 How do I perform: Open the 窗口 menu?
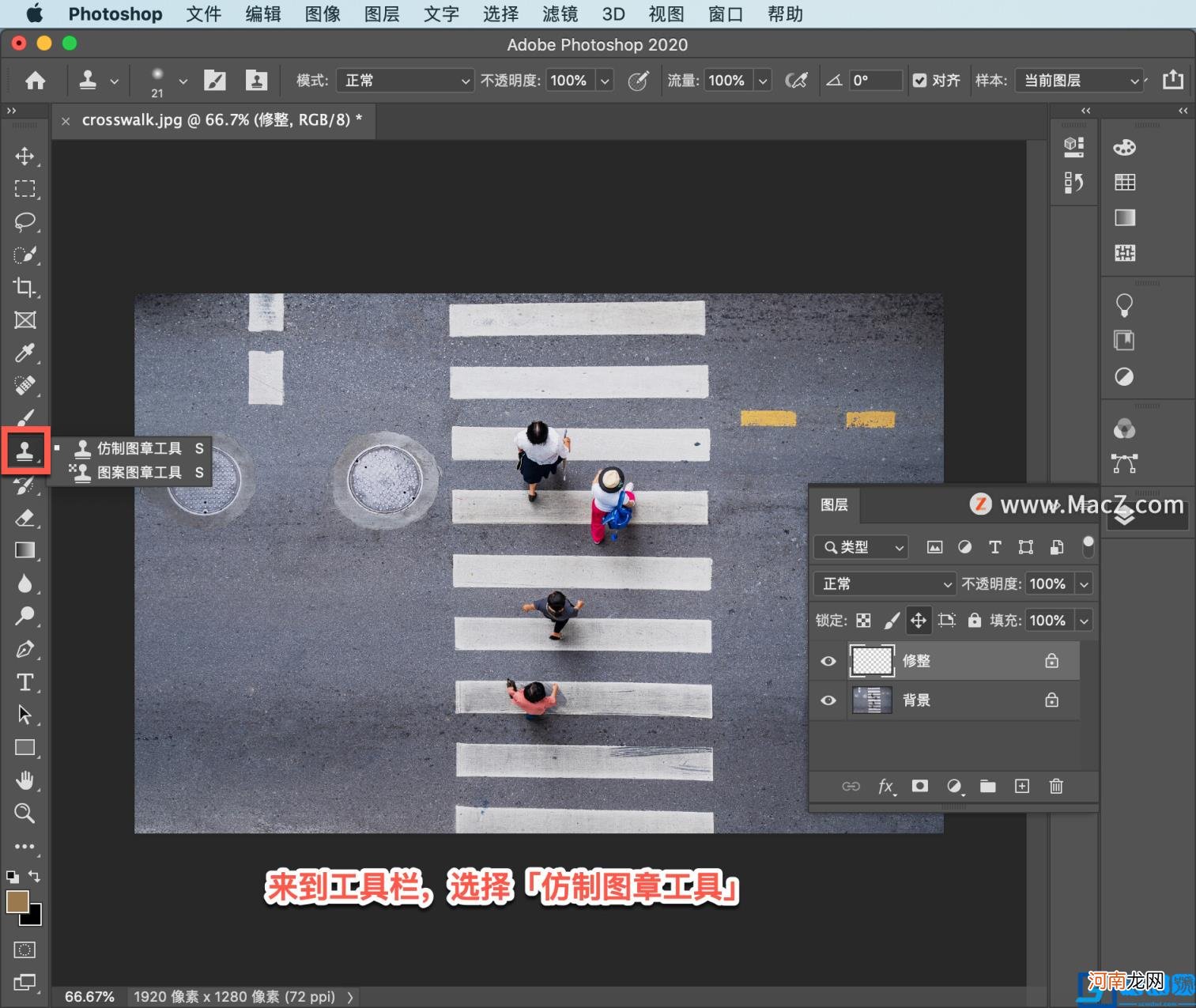click(726, 14)
